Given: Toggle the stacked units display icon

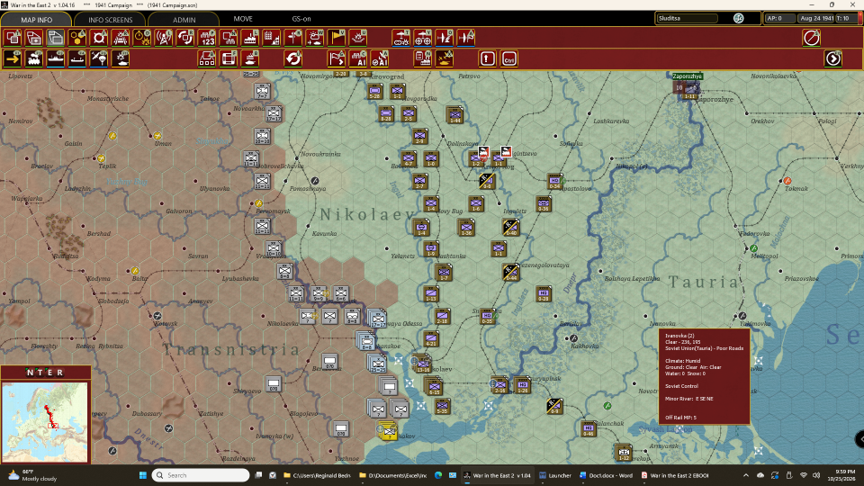Looking at the screenshot, I should tap(34, 38).
